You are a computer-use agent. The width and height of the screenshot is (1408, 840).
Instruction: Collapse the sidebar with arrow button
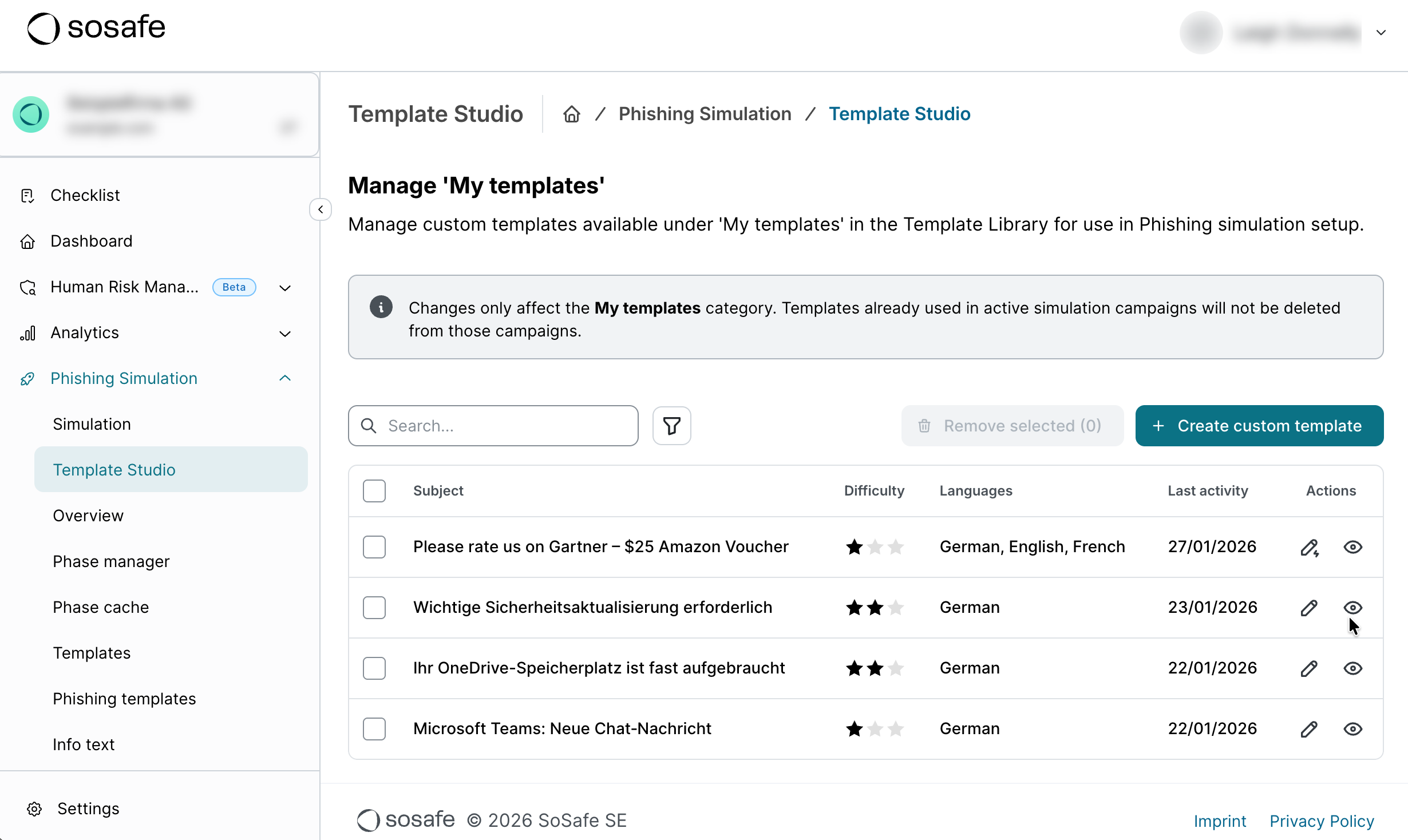click(x=321, y=209)
